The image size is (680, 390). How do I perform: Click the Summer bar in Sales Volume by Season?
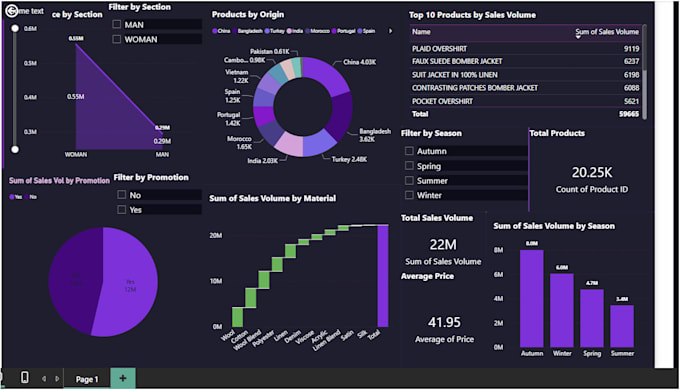622,326
